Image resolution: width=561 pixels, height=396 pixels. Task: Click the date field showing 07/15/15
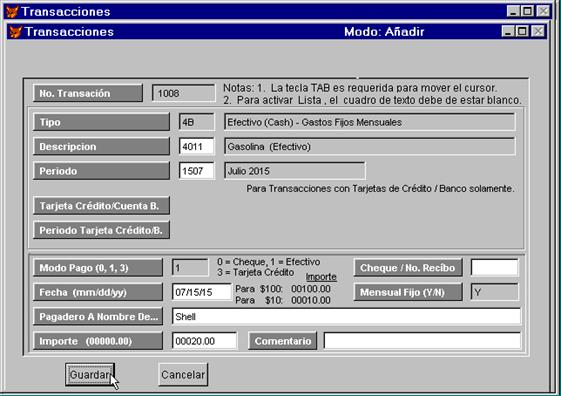click(202, 292)
